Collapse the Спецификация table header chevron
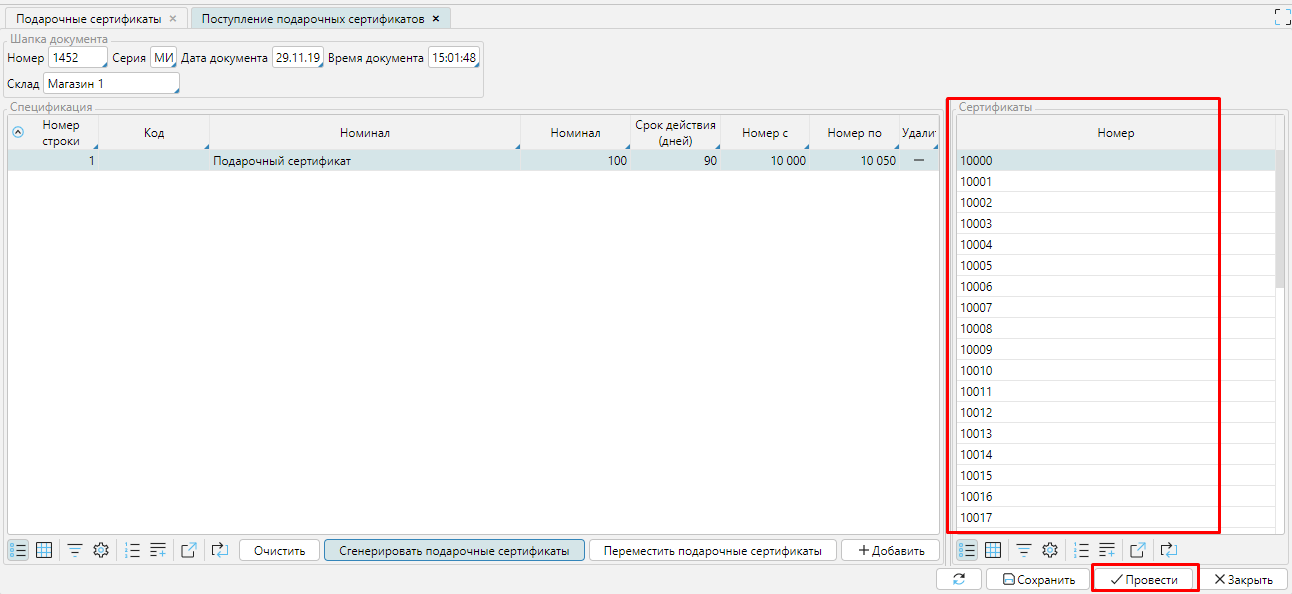This screenshot has height=594, width=1292. pyautogui.click(x=18, y=132)
